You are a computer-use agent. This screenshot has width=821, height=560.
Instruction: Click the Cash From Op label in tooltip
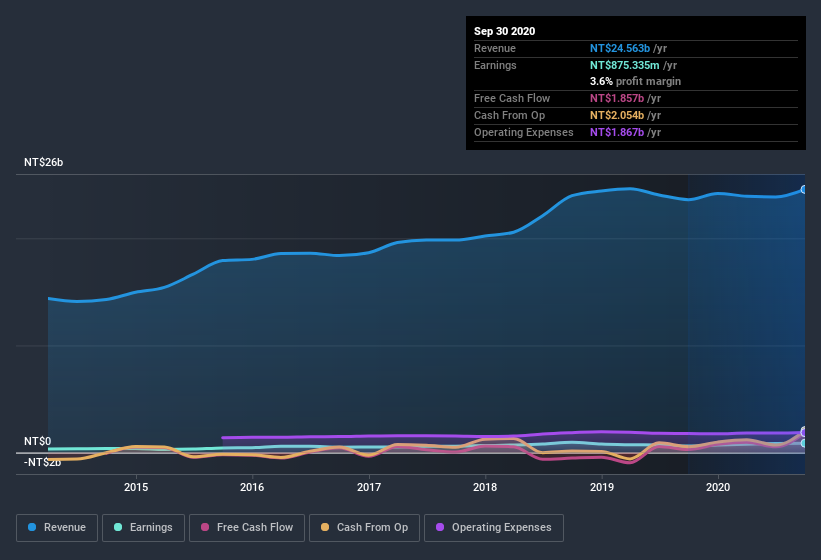pyautogui.click(x=509, y=115)
